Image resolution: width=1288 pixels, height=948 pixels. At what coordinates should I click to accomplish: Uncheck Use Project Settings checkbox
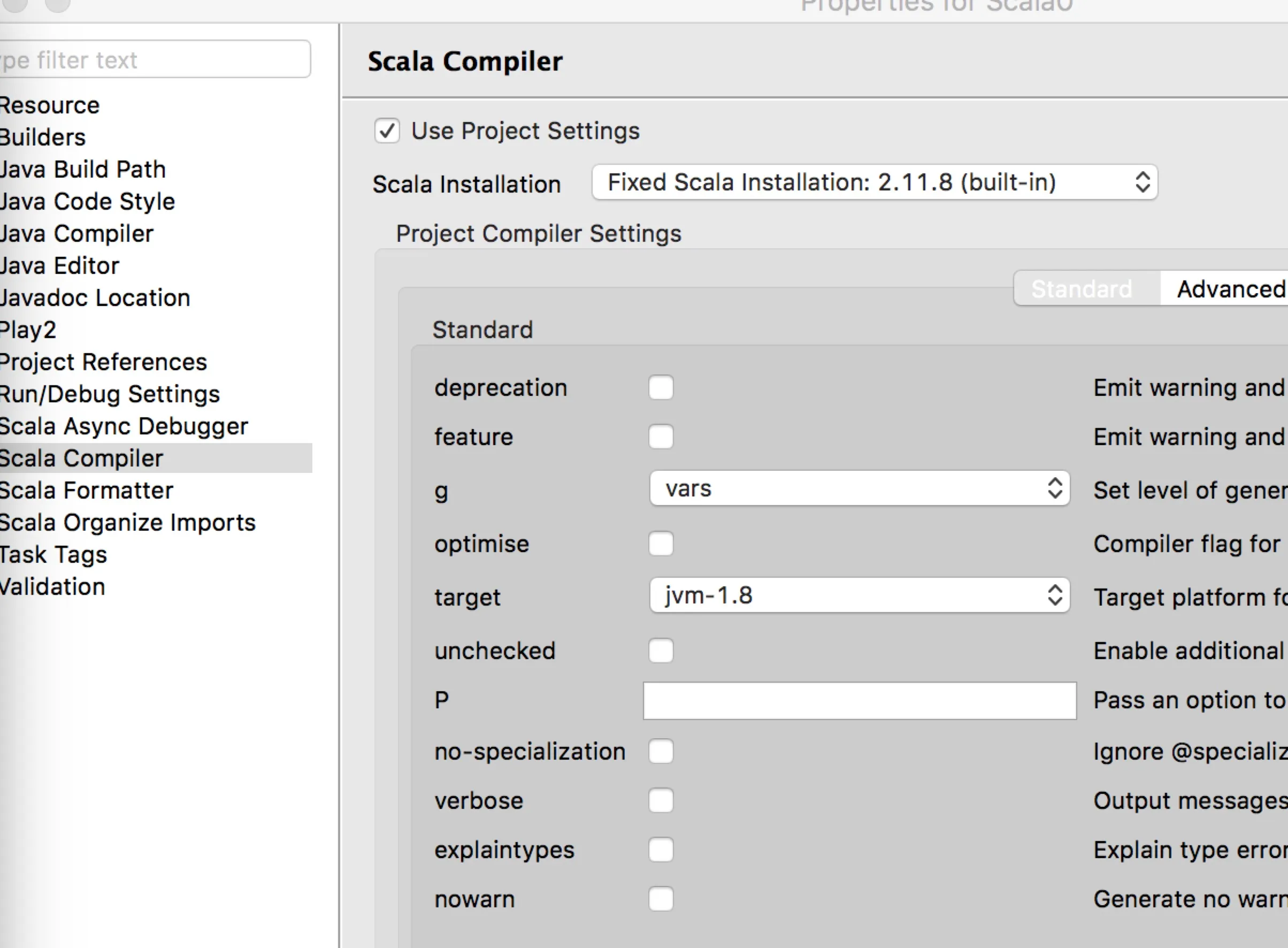[387, 131]
